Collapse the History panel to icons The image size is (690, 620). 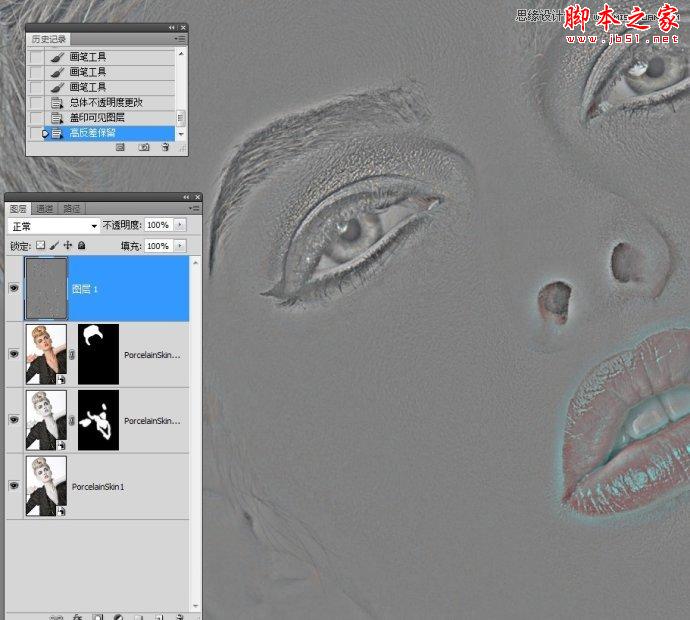172,27
